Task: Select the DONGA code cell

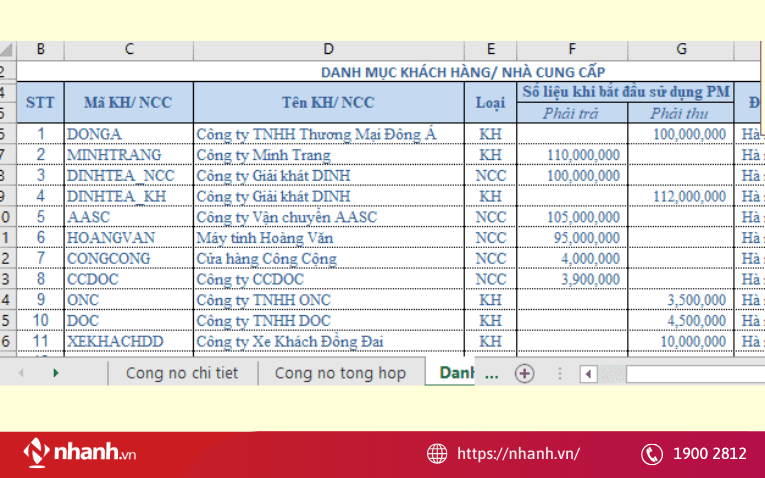Action: point(129,134)
